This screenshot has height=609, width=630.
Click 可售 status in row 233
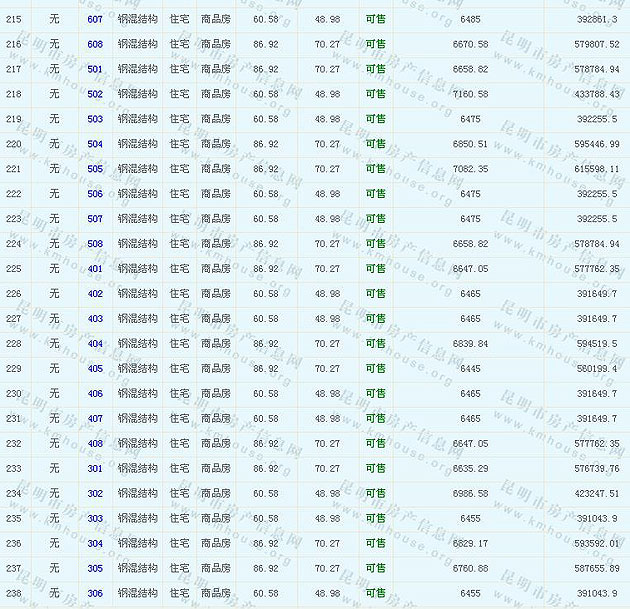click(375, 469)
